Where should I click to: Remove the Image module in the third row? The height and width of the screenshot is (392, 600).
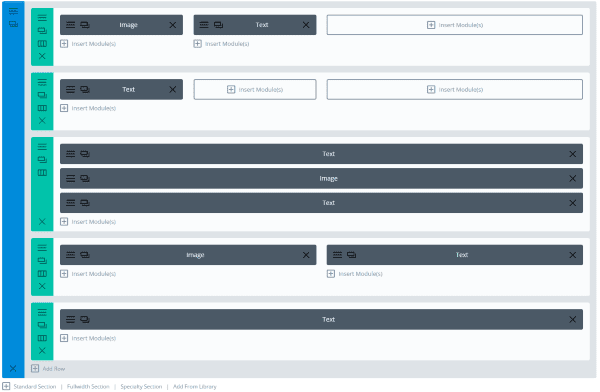572,178
